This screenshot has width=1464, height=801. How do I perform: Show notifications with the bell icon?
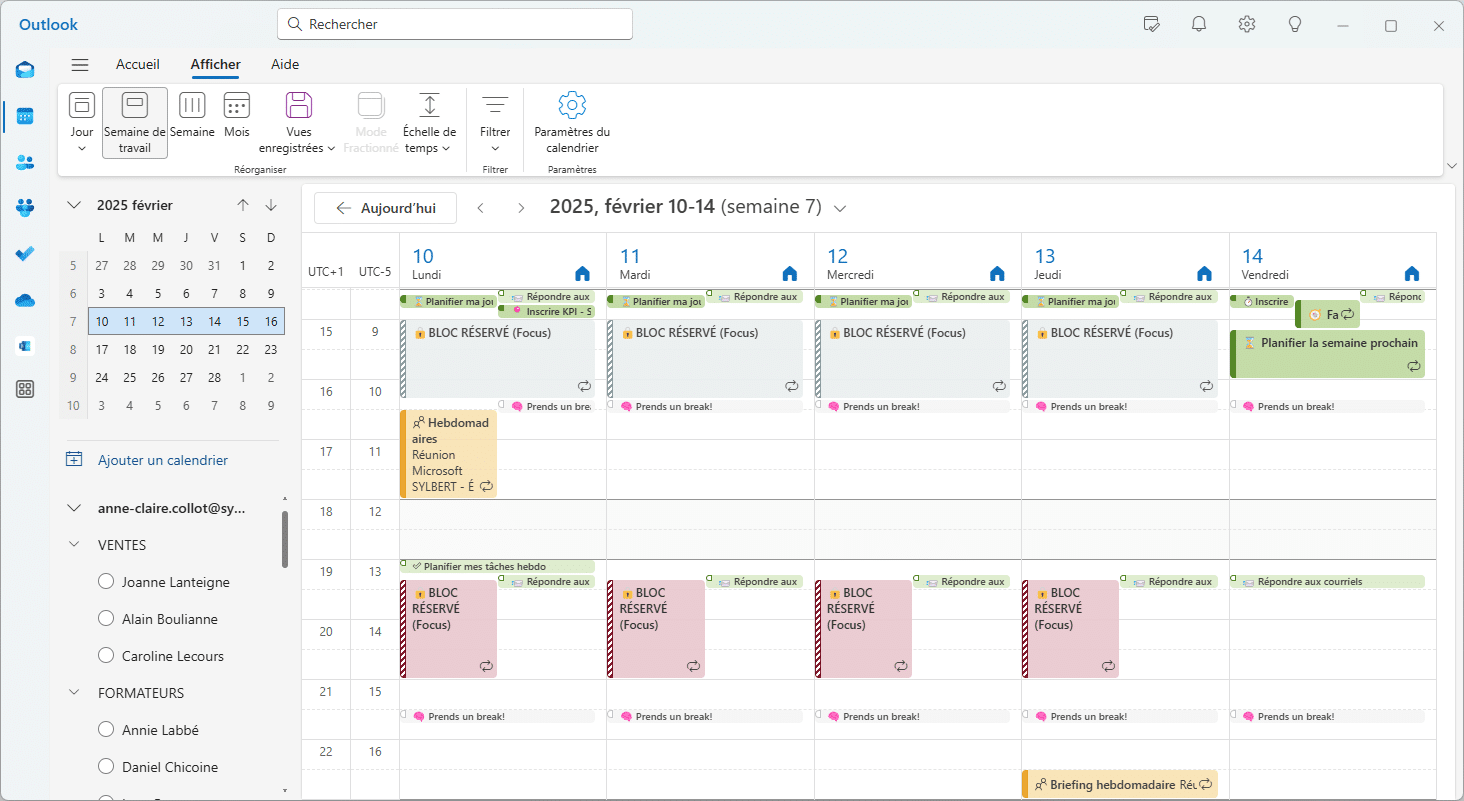(x=1199, y=25)
